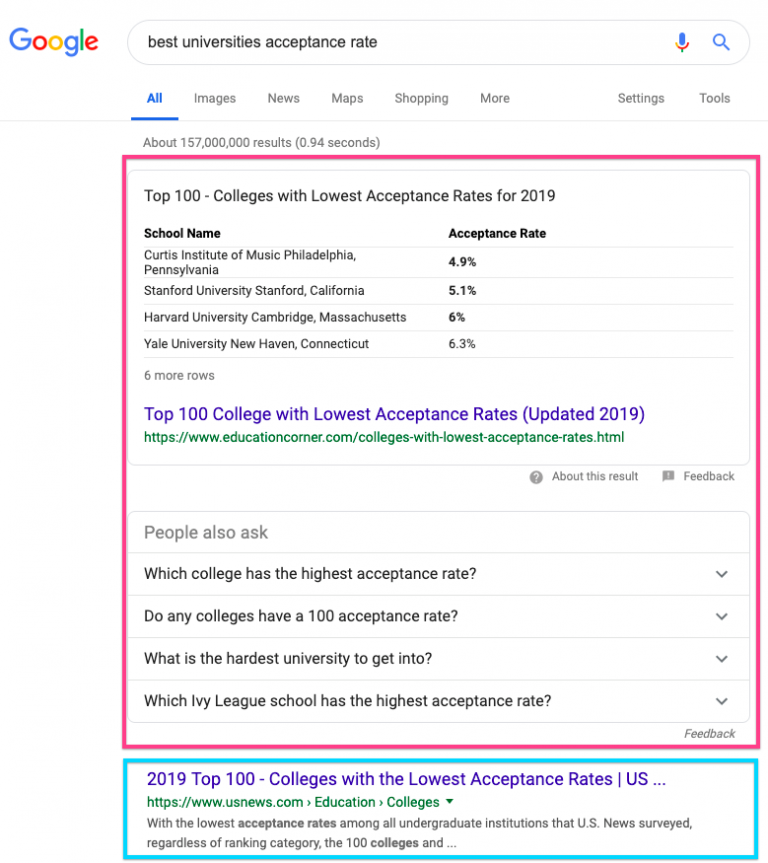Expand 'Do any colleges have a 100 acceptance rate?'
The width and height of the screenshot is (768, 863).
[x=721, y=616]
